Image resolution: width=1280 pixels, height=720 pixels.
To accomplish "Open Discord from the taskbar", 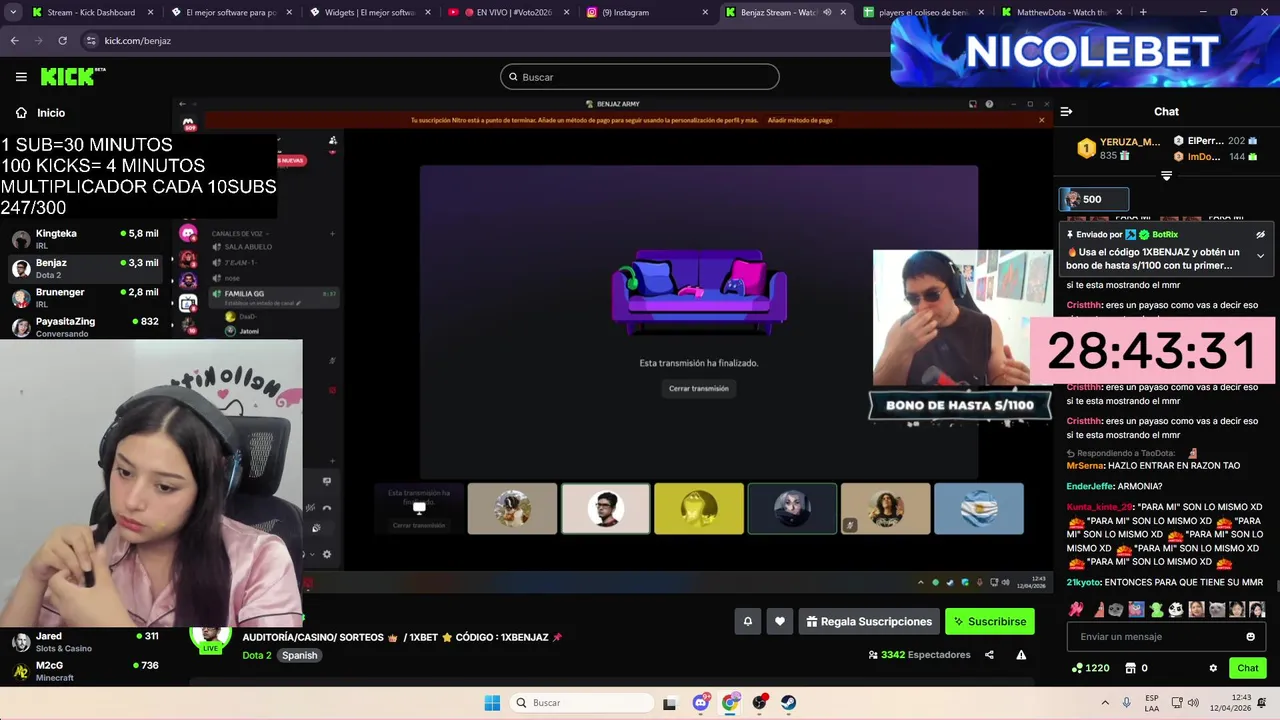I will tap(701, 703).
